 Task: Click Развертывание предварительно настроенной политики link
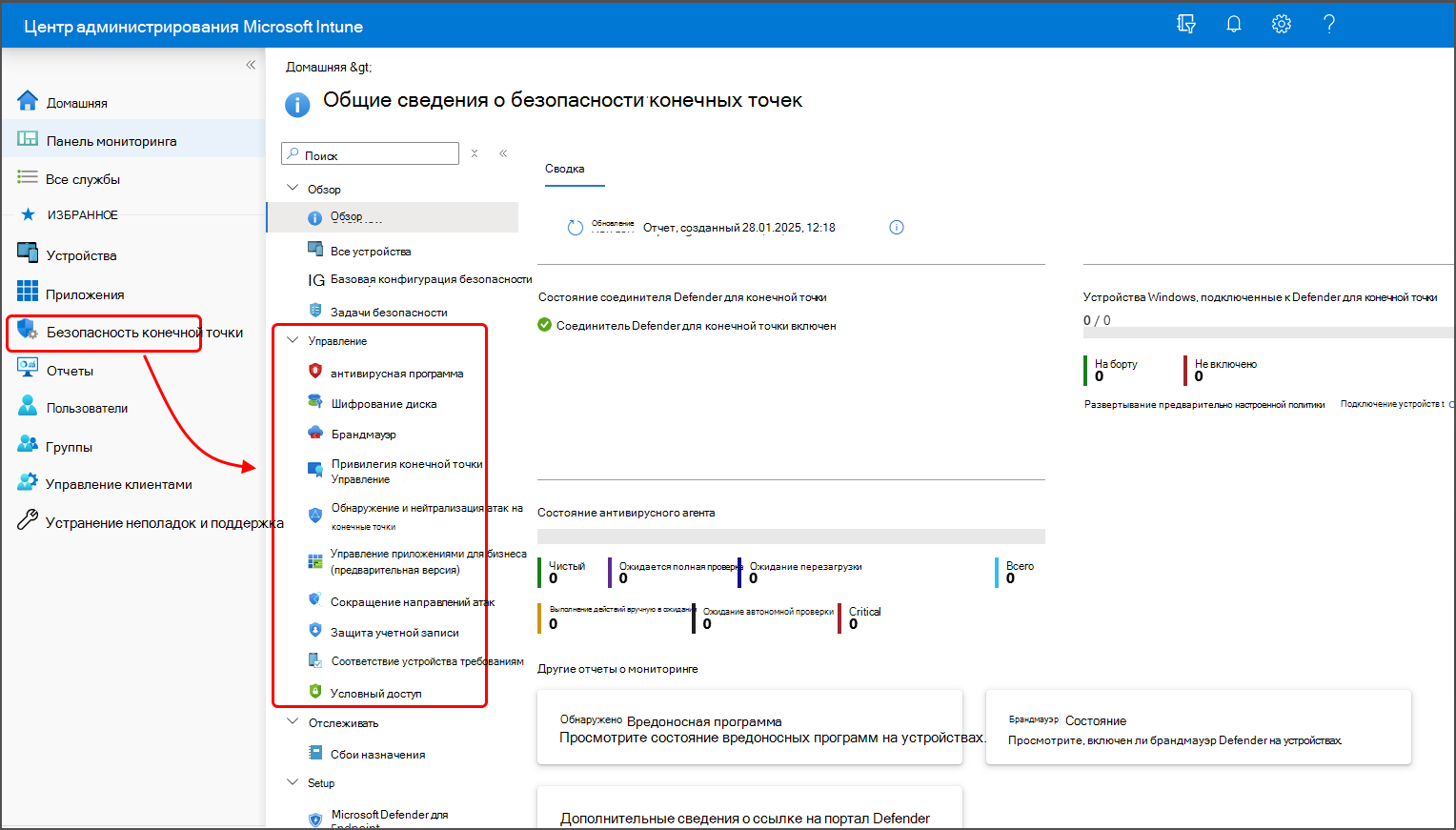coord(1204,405)
